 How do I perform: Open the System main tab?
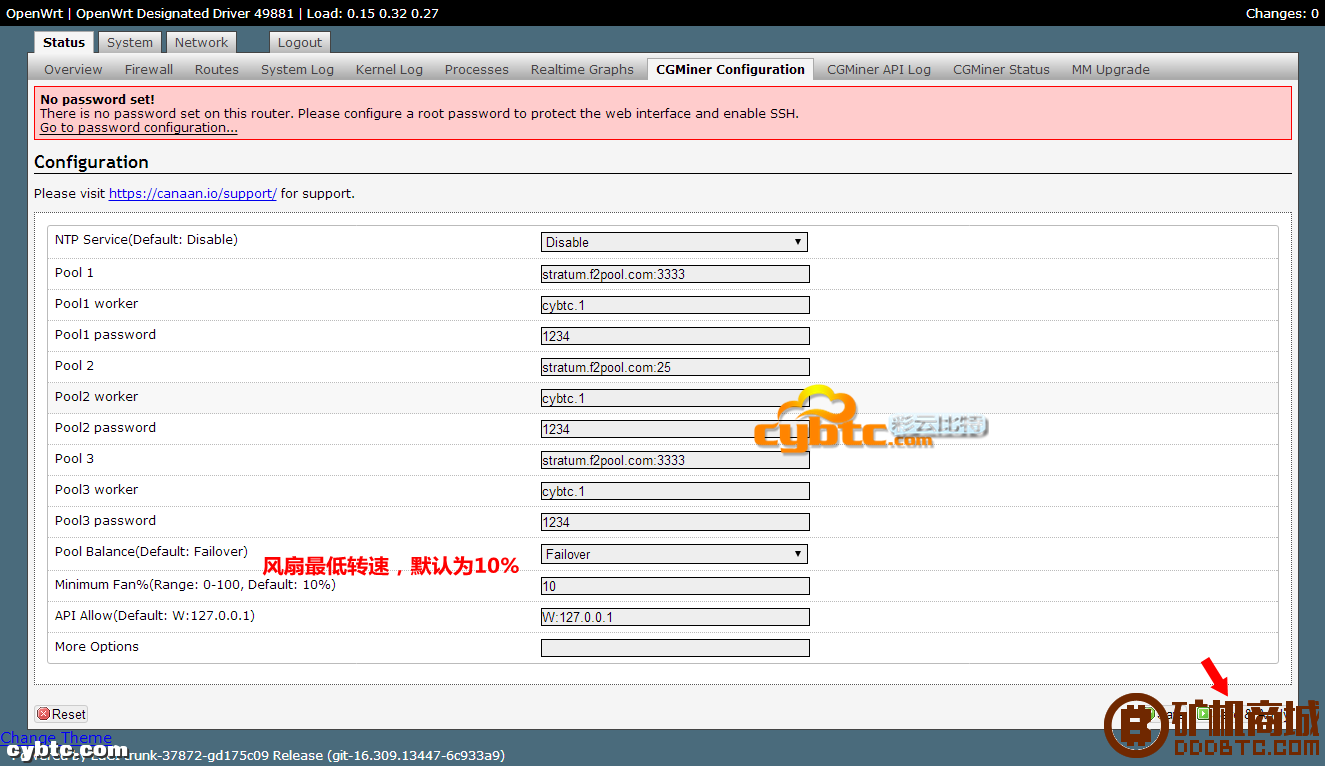130,42
